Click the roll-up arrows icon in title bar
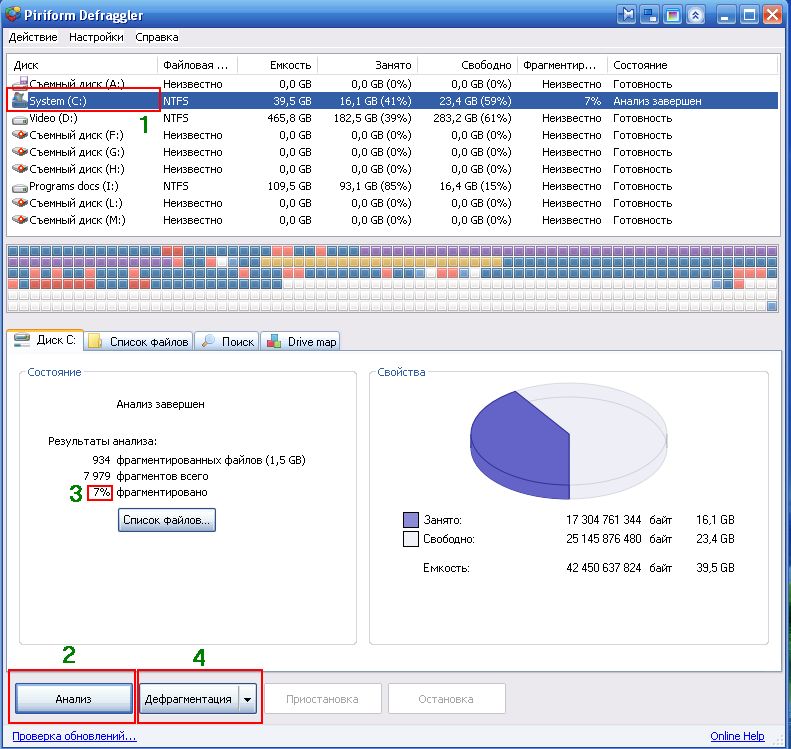Viewport: 791px width, 749px height. (x=696, y=15)
